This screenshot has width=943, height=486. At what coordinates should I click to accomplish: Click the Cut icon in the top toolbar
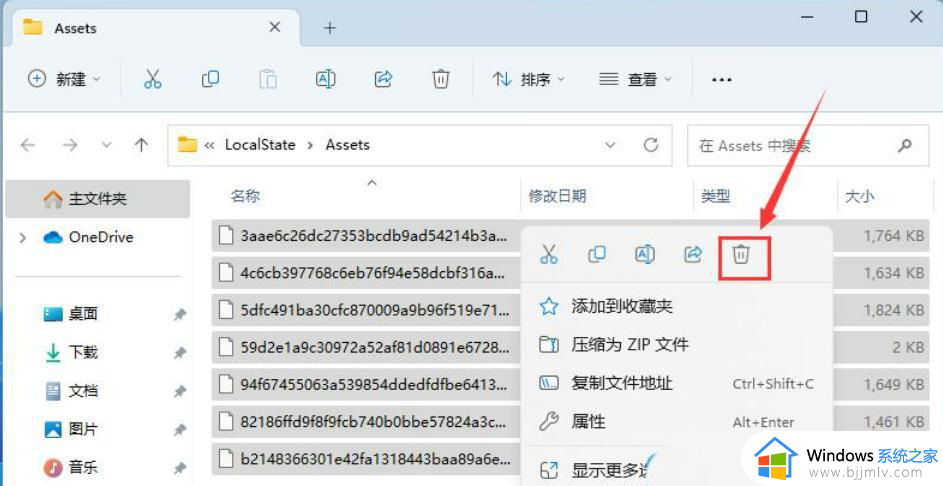153,79
